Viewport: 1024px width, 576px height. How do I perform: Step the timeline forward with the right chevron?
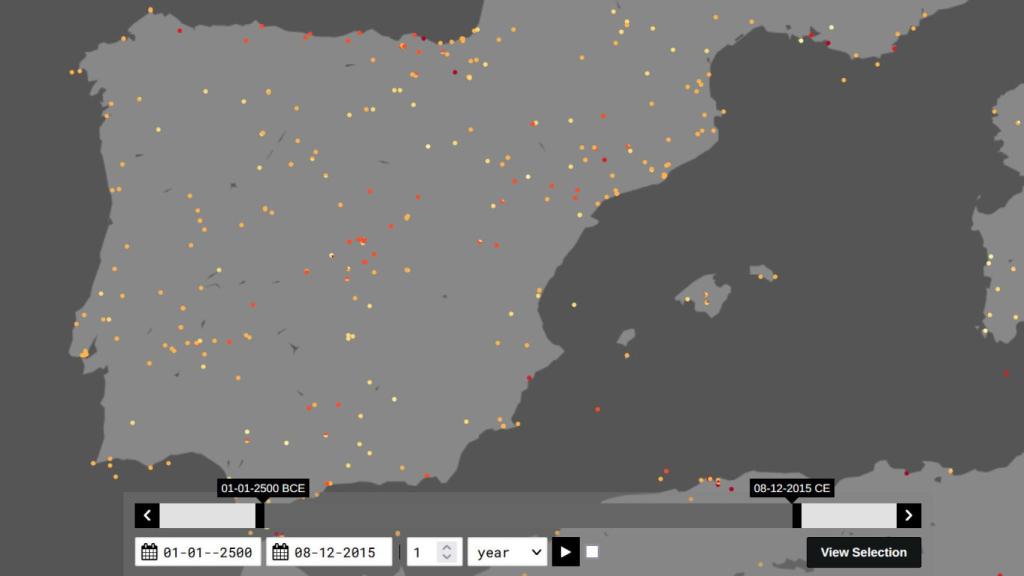pos(909,515)
